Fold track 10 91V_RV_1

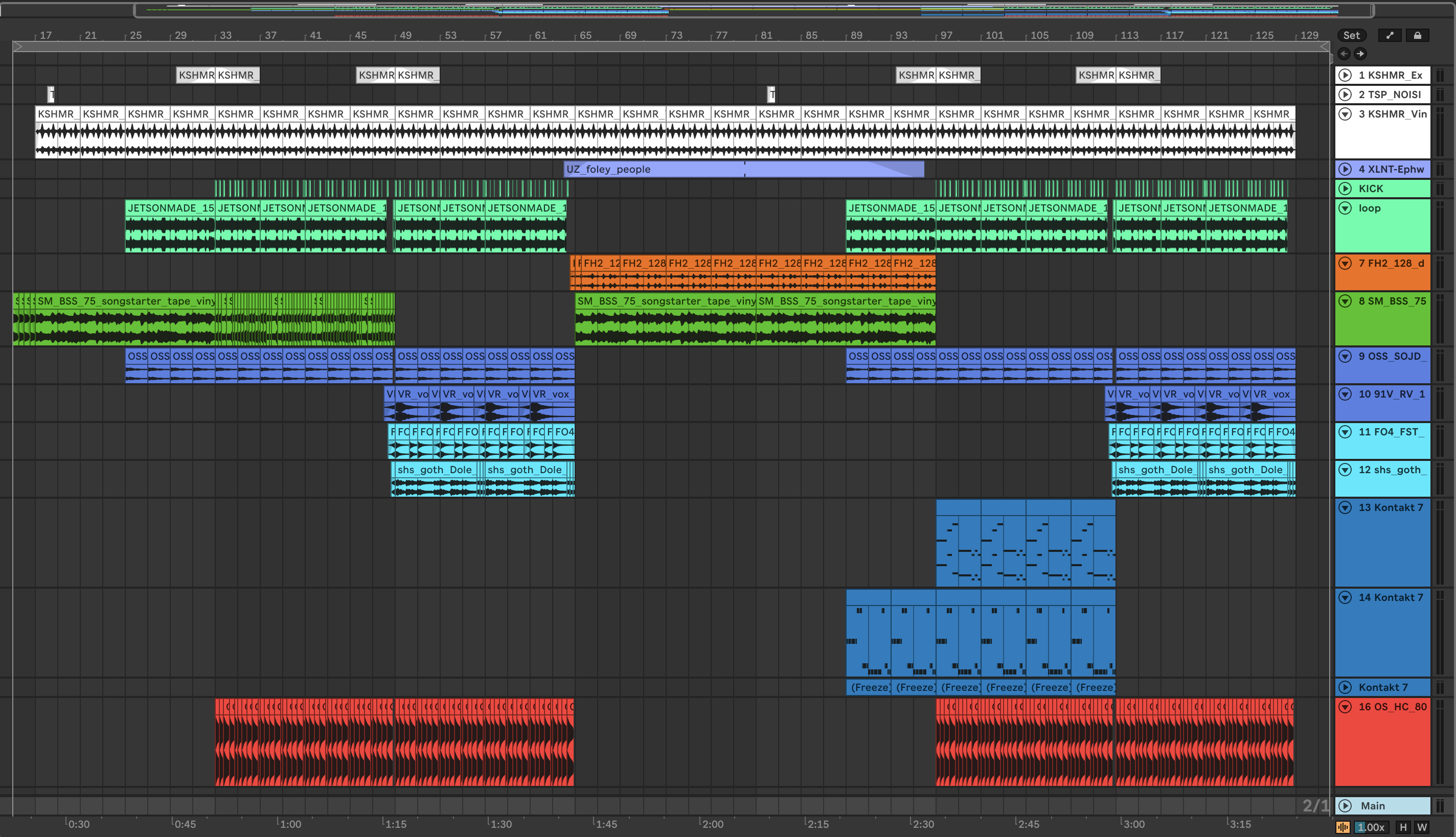[1345, 394]
